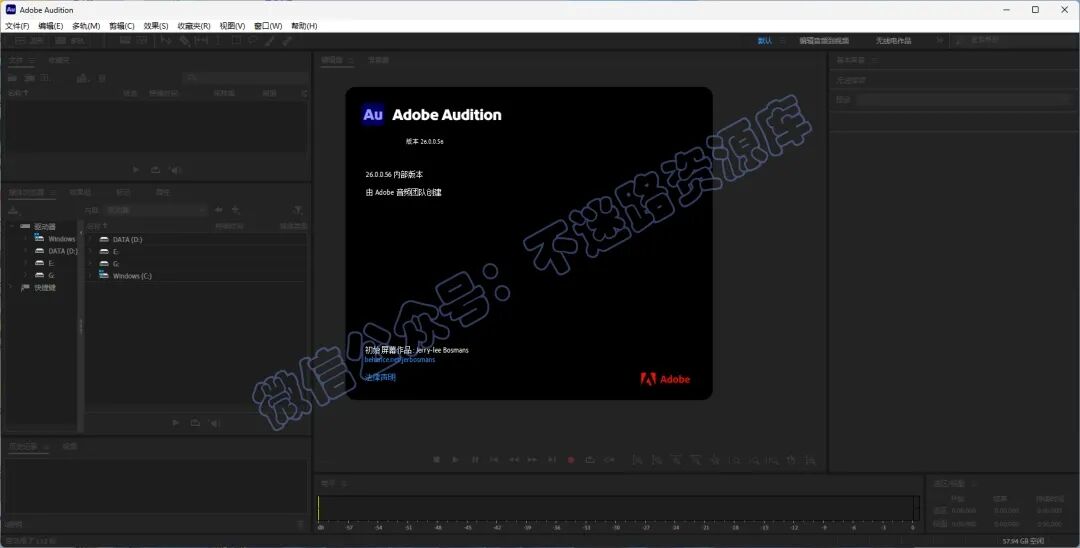Select G: drive in the left tree
The height and width of the screenshot is (548, 1080).
(51, 275)
